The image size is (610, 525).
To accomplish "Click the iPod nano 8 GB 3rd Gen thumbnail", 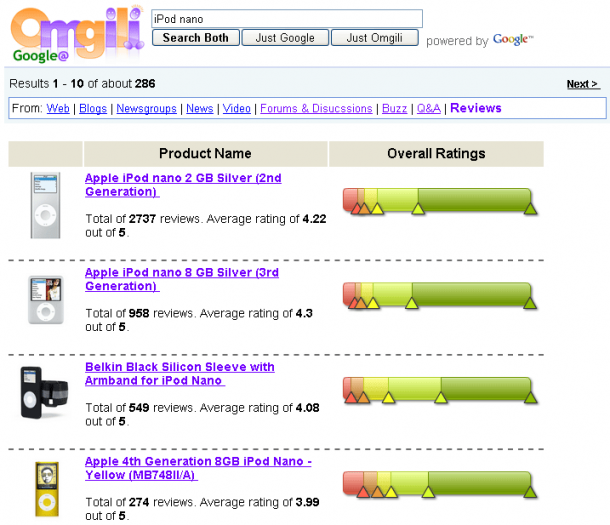I will pos(46,300).
